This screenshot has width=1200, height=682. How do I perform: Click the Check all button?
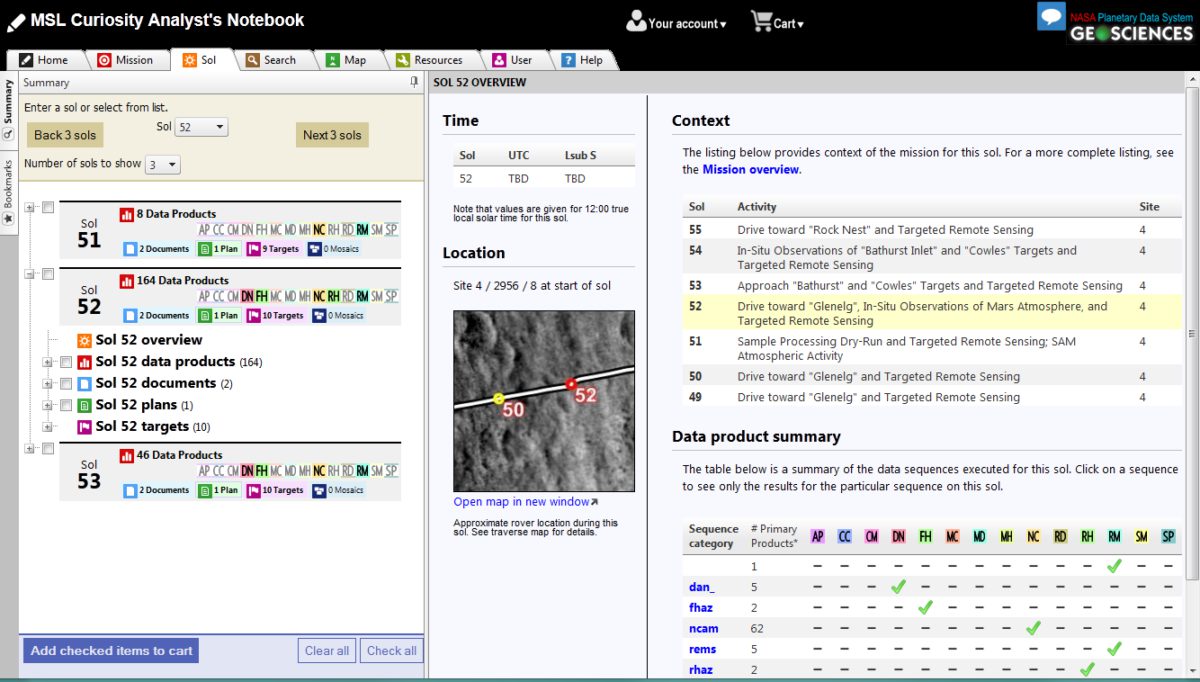pyautogui.click(x=391, y=651)
